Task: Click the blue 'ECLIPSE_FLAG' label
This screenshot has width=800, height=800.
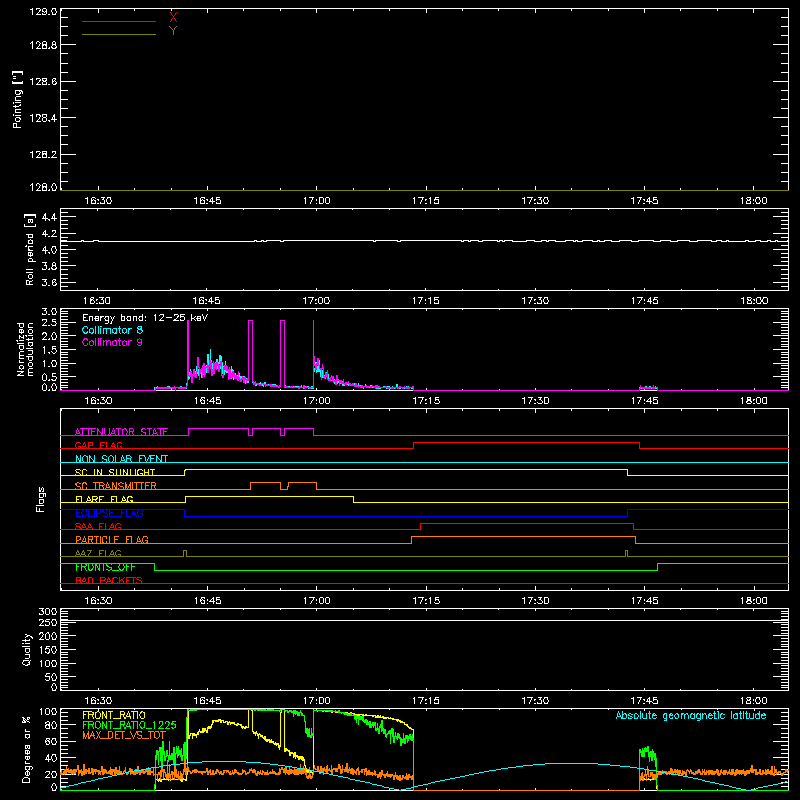Action: click(x=109, y=513)
